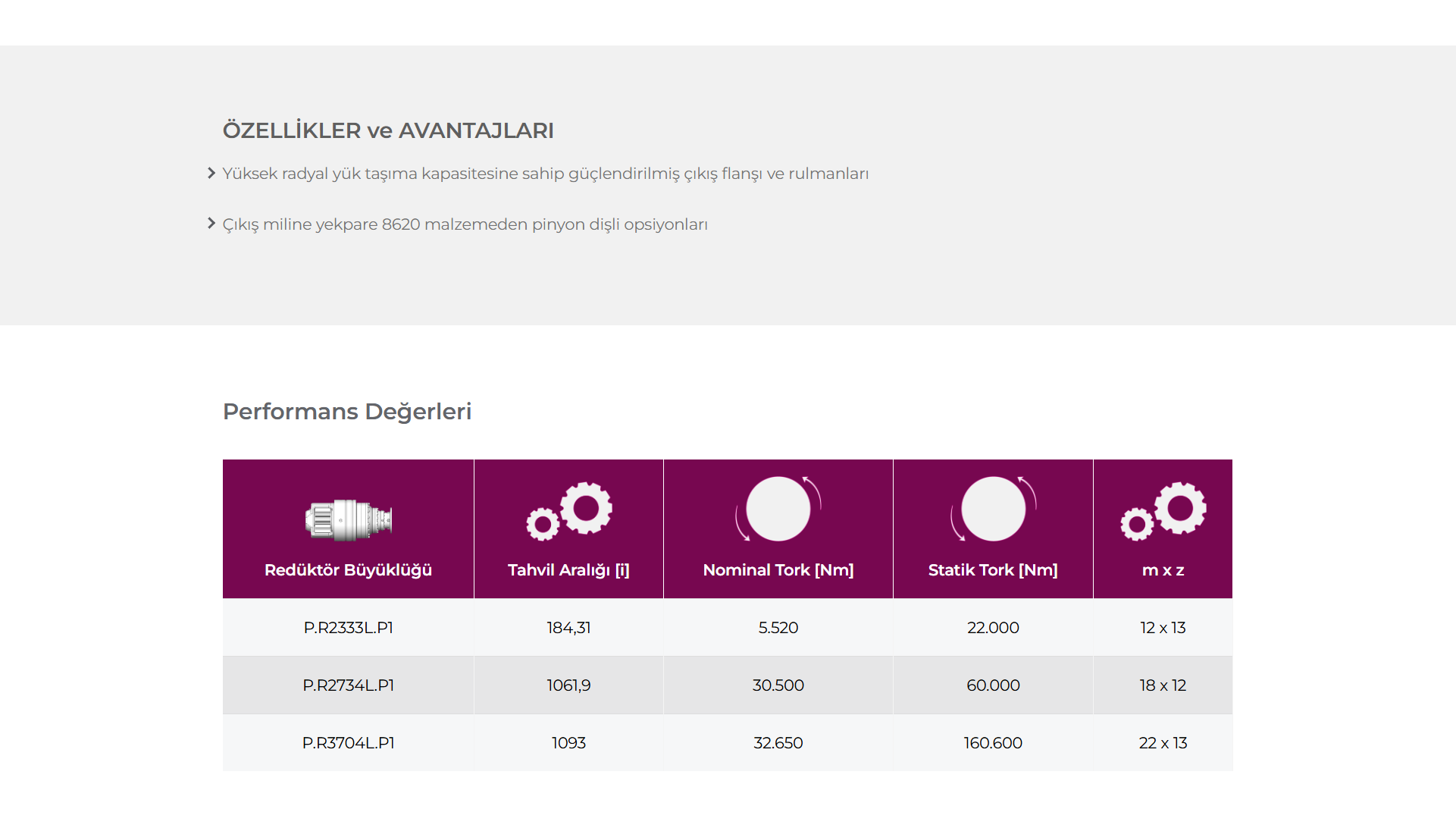Image resolution: width=1456 pixels, height=828 pixels.
Task: Select the Nominal Tork [Nm] header label
Action: (778, 570)
